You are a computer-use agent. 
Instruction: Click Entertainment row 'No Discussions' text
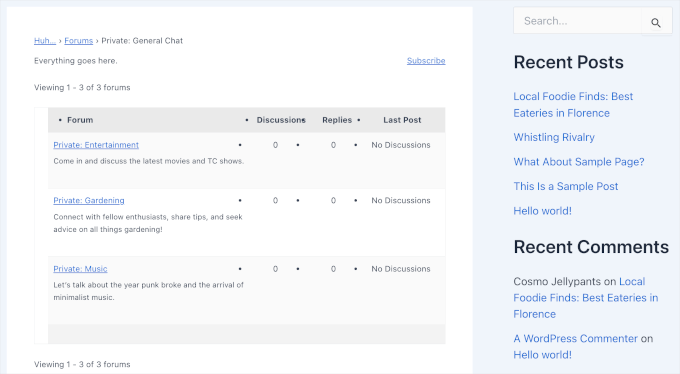point(401,145)
